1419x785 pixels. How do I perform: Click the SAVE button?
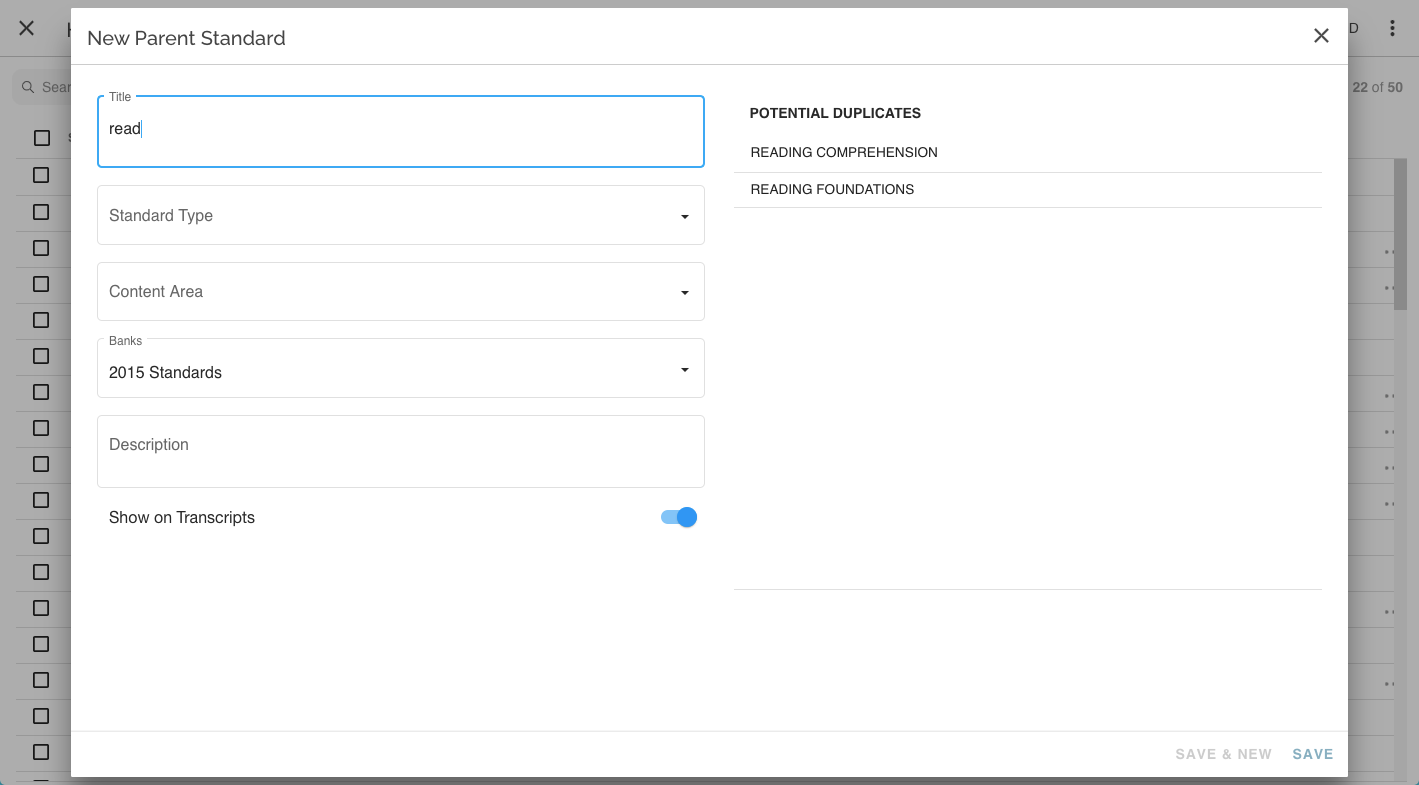tap(1313, 754)
